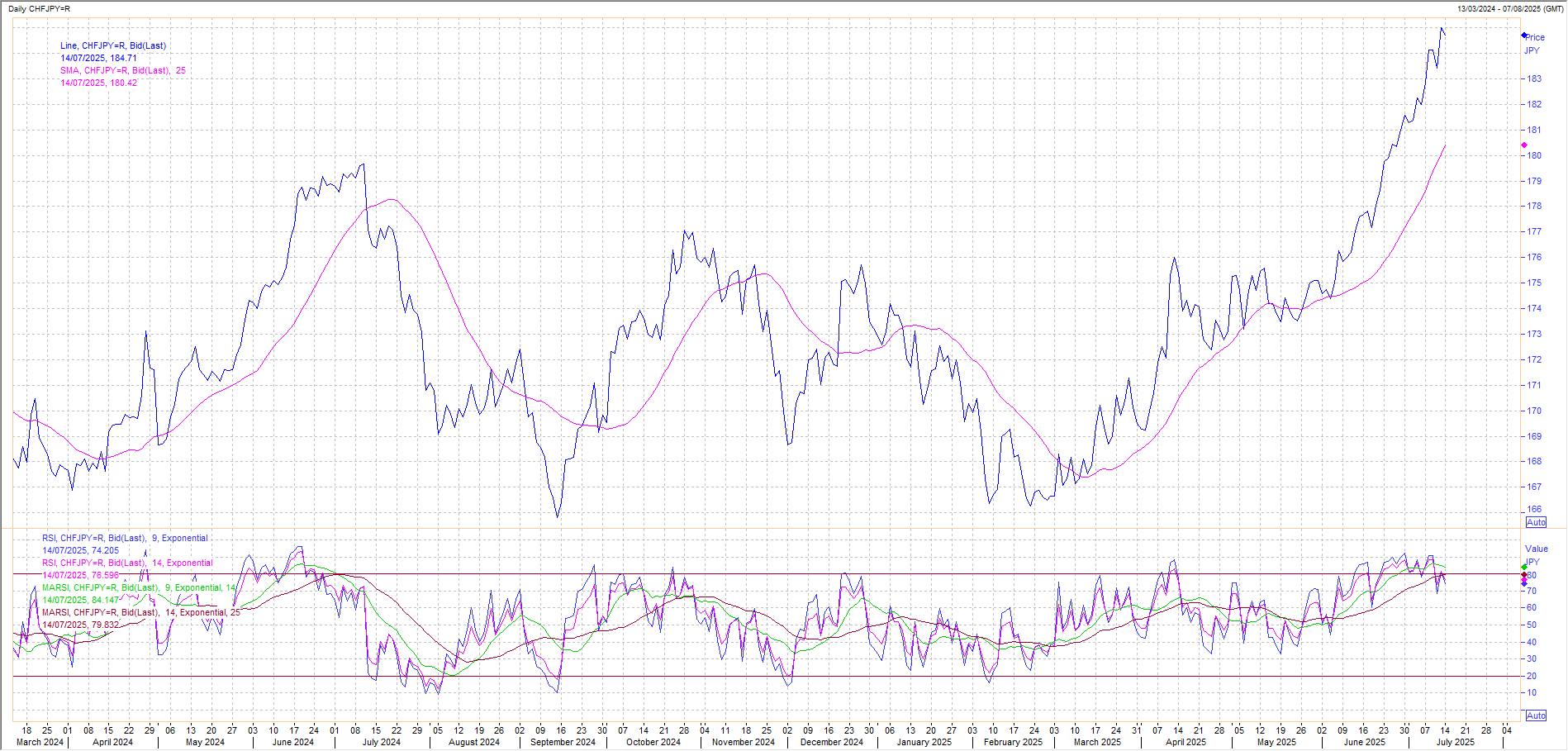
Task: Select the RSI 14 Exponential legend label
Action: [x=127, y=563]
